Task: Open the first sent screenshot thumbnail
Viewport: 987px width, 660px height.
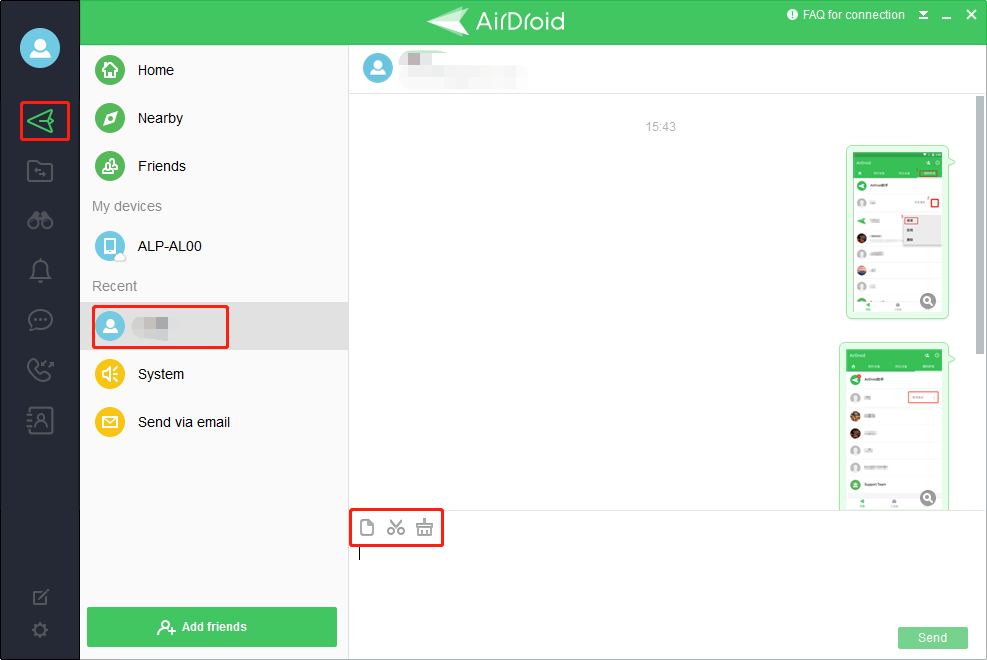Action: click(898, 232)
